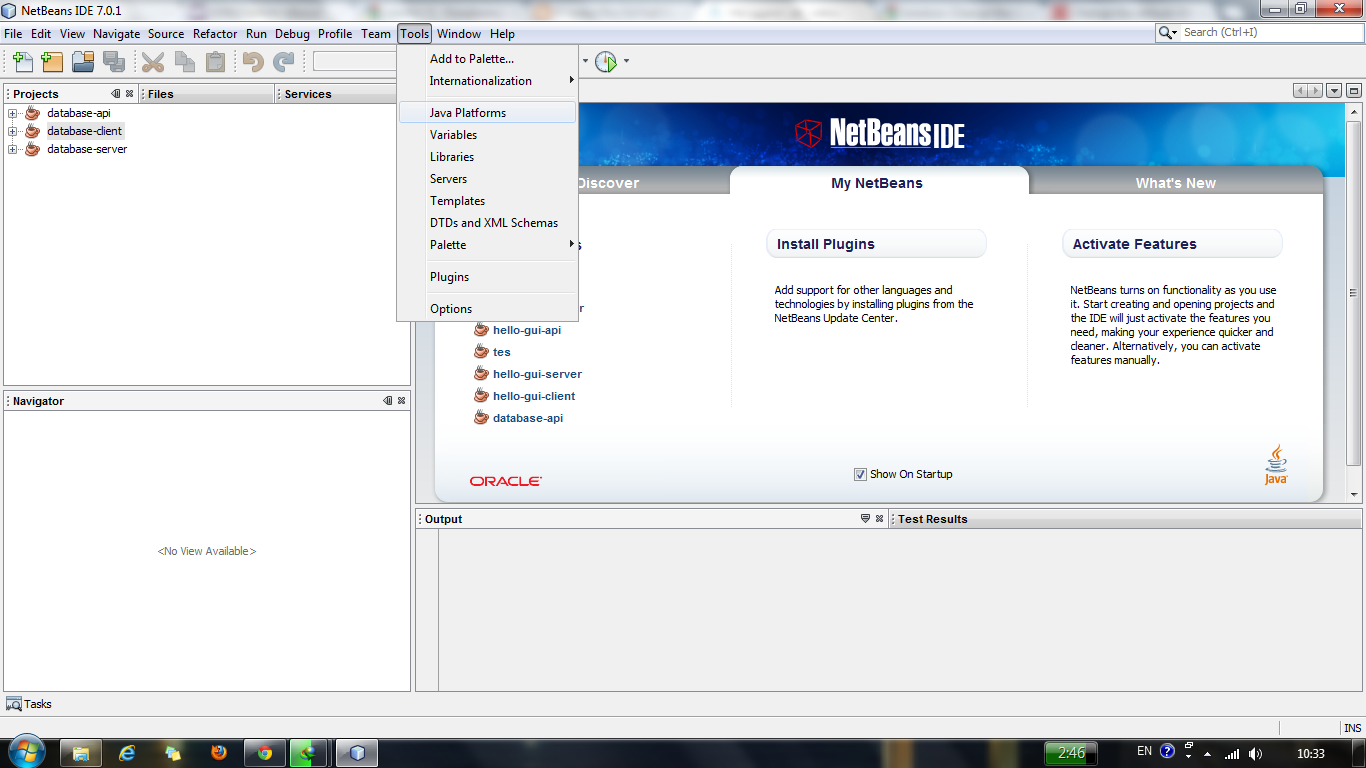1366x768 pixels.
Task: Open the hello-gui-client recent project link
Action: (533, 396)
